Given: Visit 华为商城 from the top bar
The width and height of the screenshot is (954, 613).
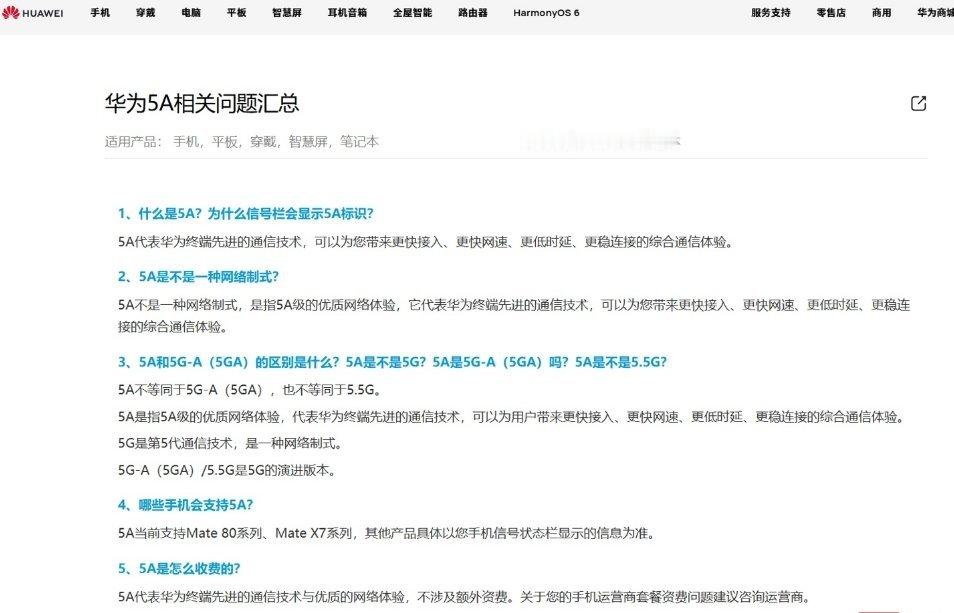Looking at the screenshot, I should click(x=932, y=13).
